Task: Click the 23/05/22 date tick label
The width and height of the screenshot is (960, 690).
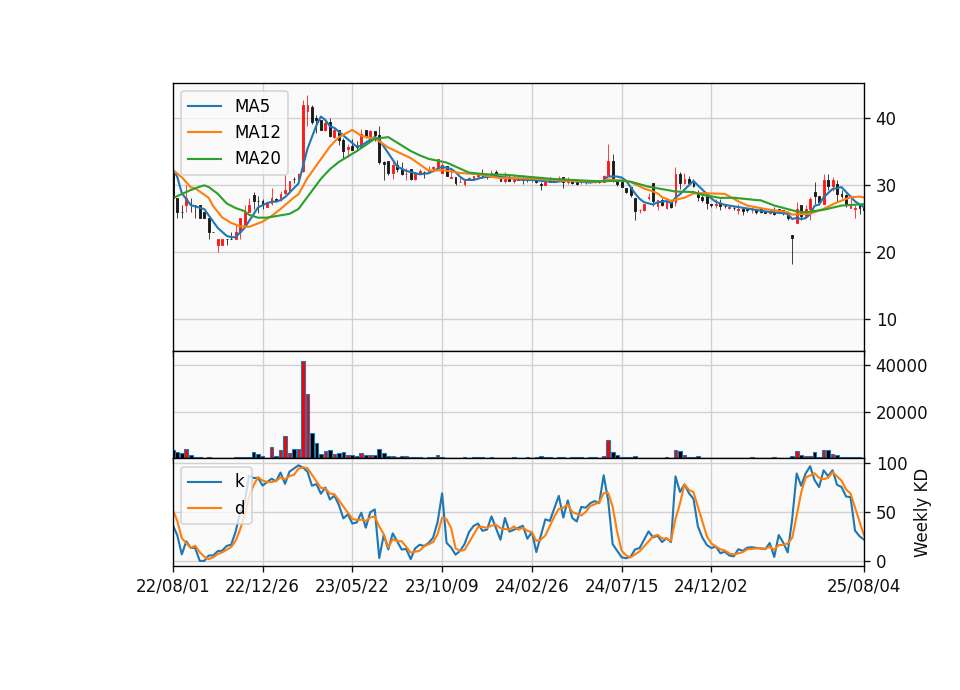Action: 352,586
